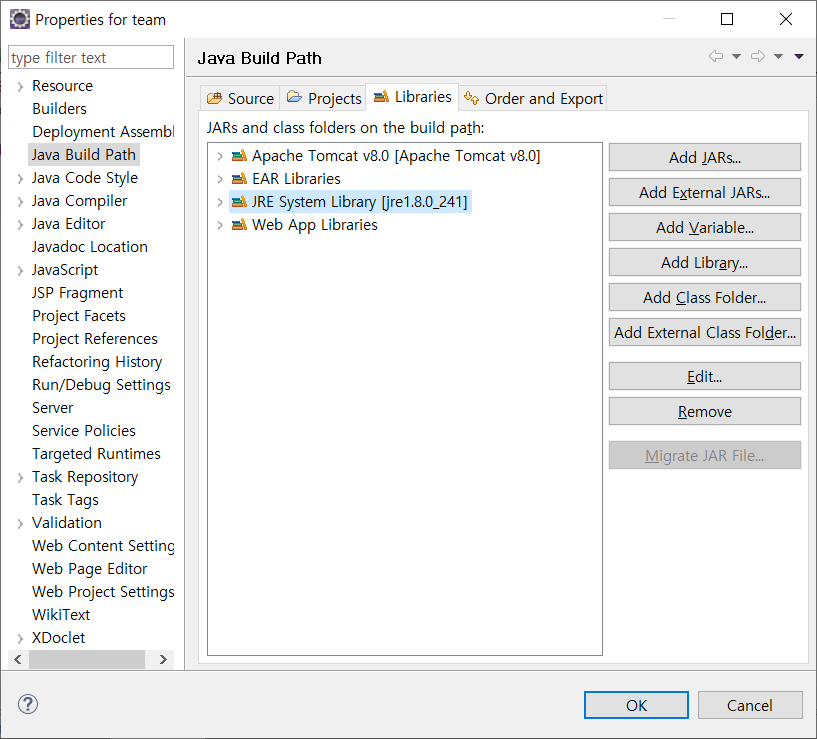Screen dimensions: 817x739
Task: Open Service Policies page
Action: click(x=84, y=430)
